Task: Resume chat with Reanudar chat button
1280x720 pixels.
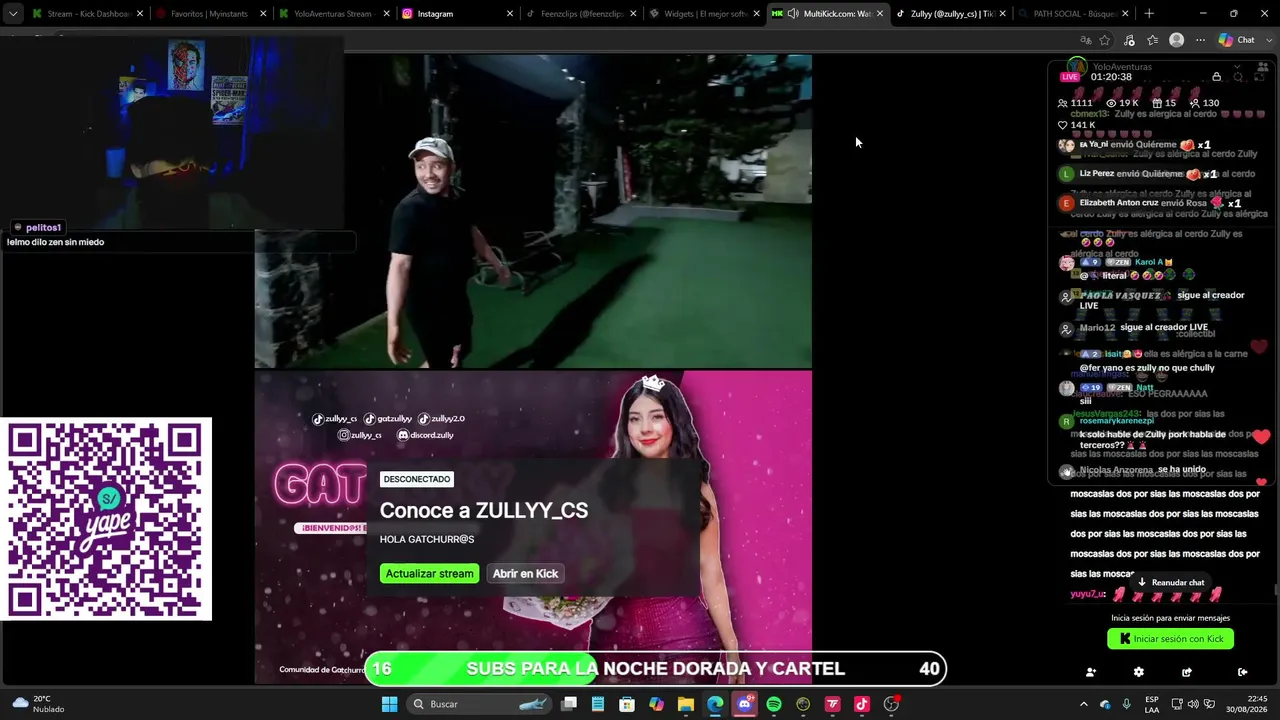Action: coord(1171,582)
